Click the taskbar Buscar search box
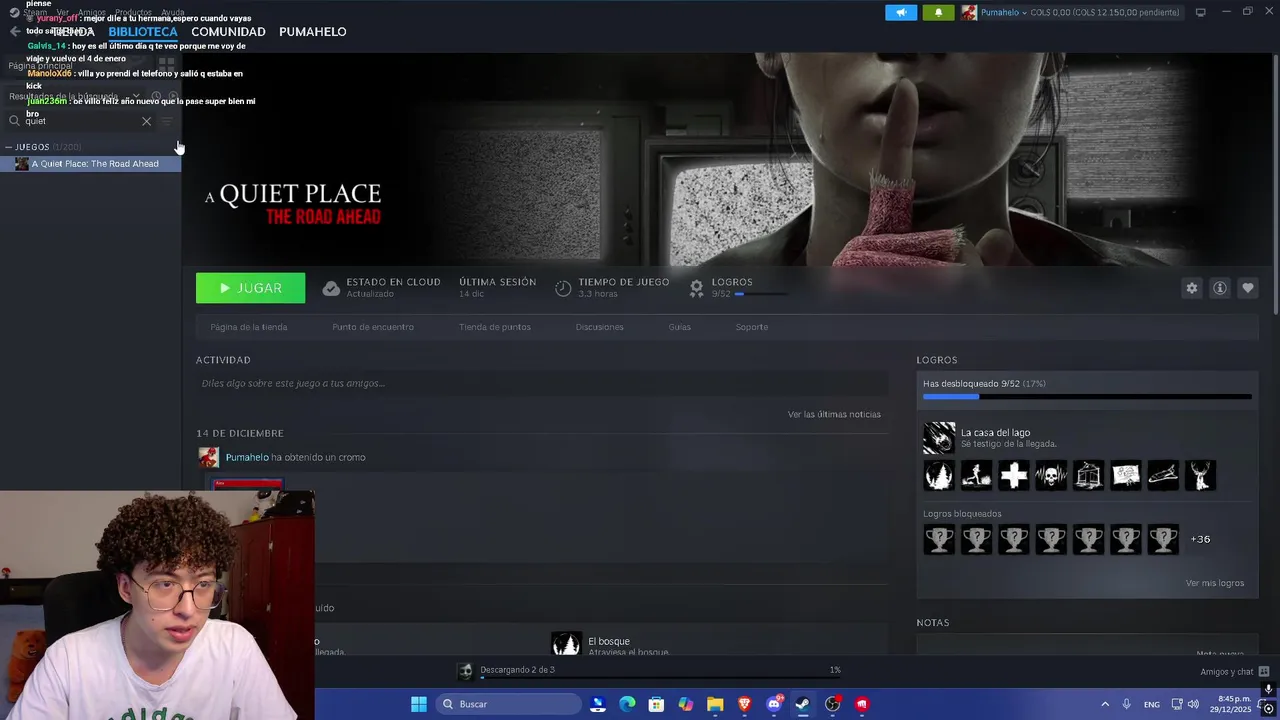 pyautogui.click(x=510, y=704)
